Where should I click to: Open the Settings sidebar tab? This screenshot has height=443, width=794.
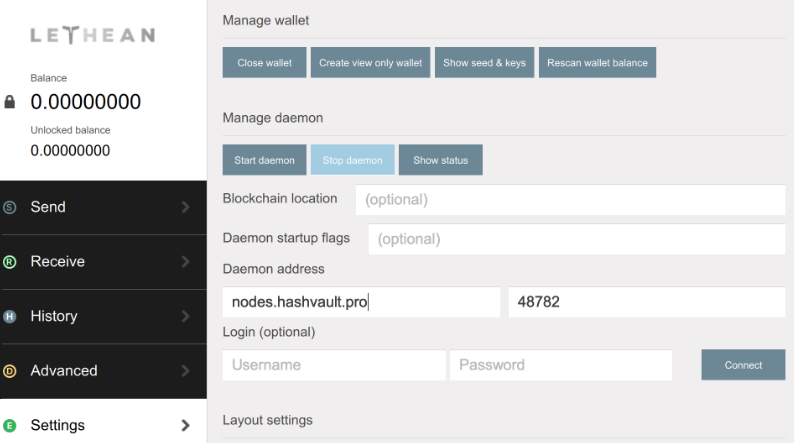(x=100, y=425)
